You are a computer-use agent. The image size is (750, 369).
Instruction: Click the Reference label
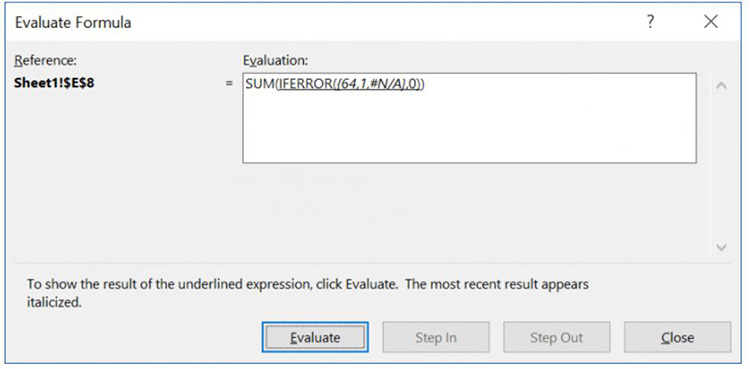(x=45, y=60)
